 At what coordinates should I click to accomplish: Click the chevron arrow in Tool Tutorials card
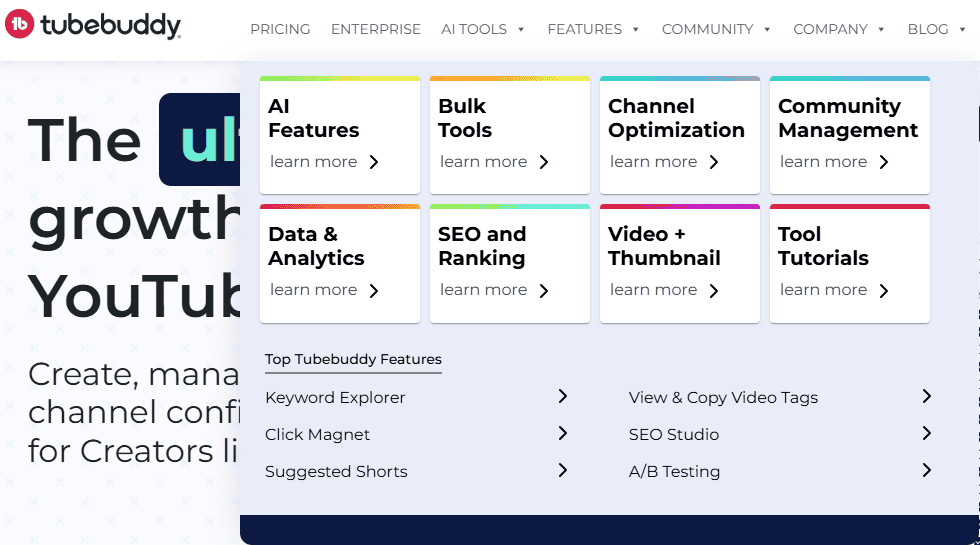click(x=884, y=291)
